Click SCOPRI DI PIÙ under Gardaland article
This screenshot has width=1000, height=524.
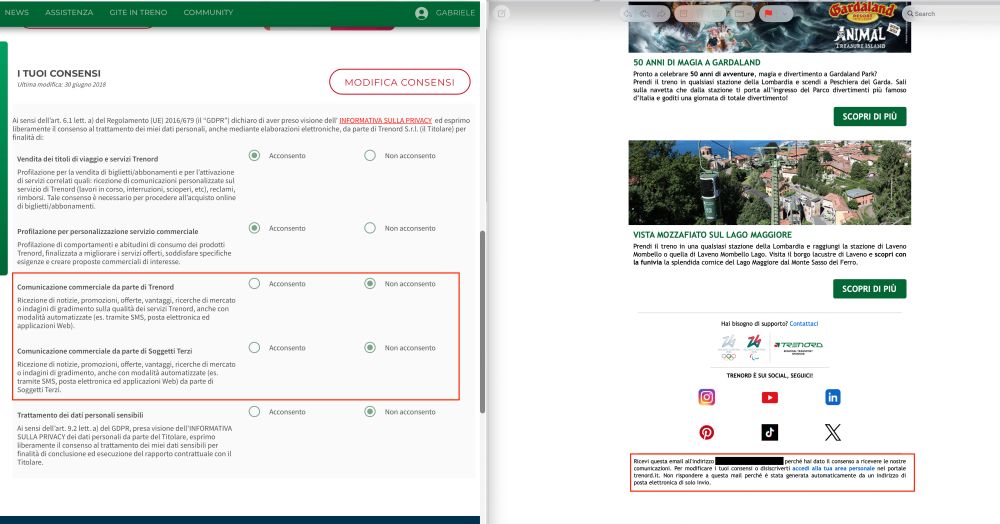click(x=869, y=117)
